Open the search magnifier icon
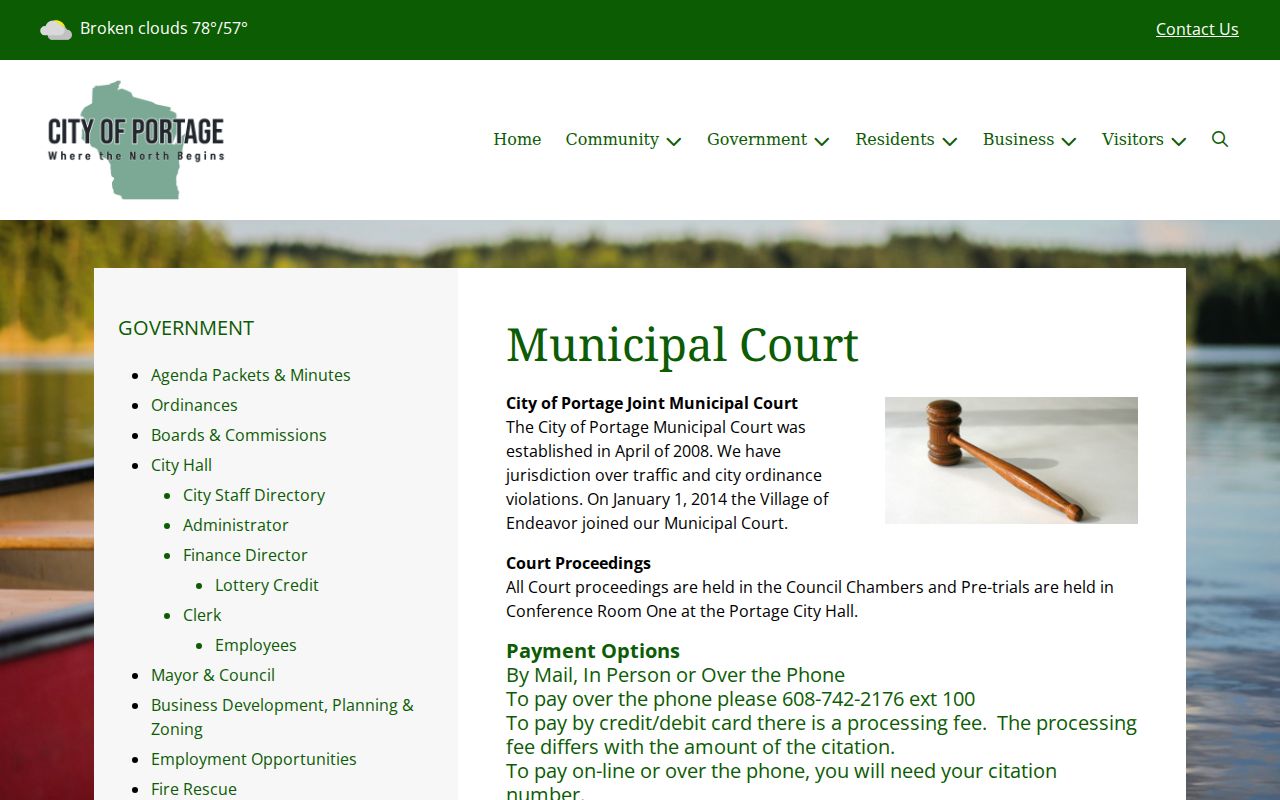This screenshot has height=800, width=1280. tap(1220, 139)
